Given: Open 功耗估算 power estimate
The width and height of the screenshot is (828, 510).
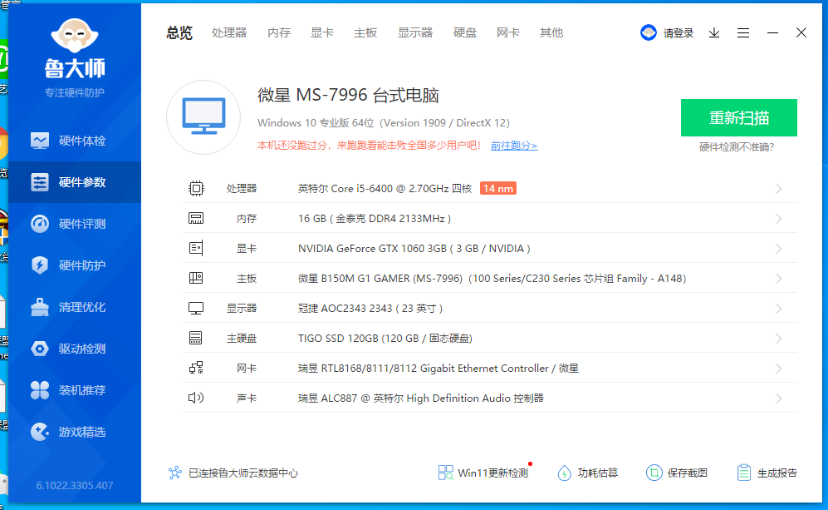Looking at the screenshot, I should 588,473.
